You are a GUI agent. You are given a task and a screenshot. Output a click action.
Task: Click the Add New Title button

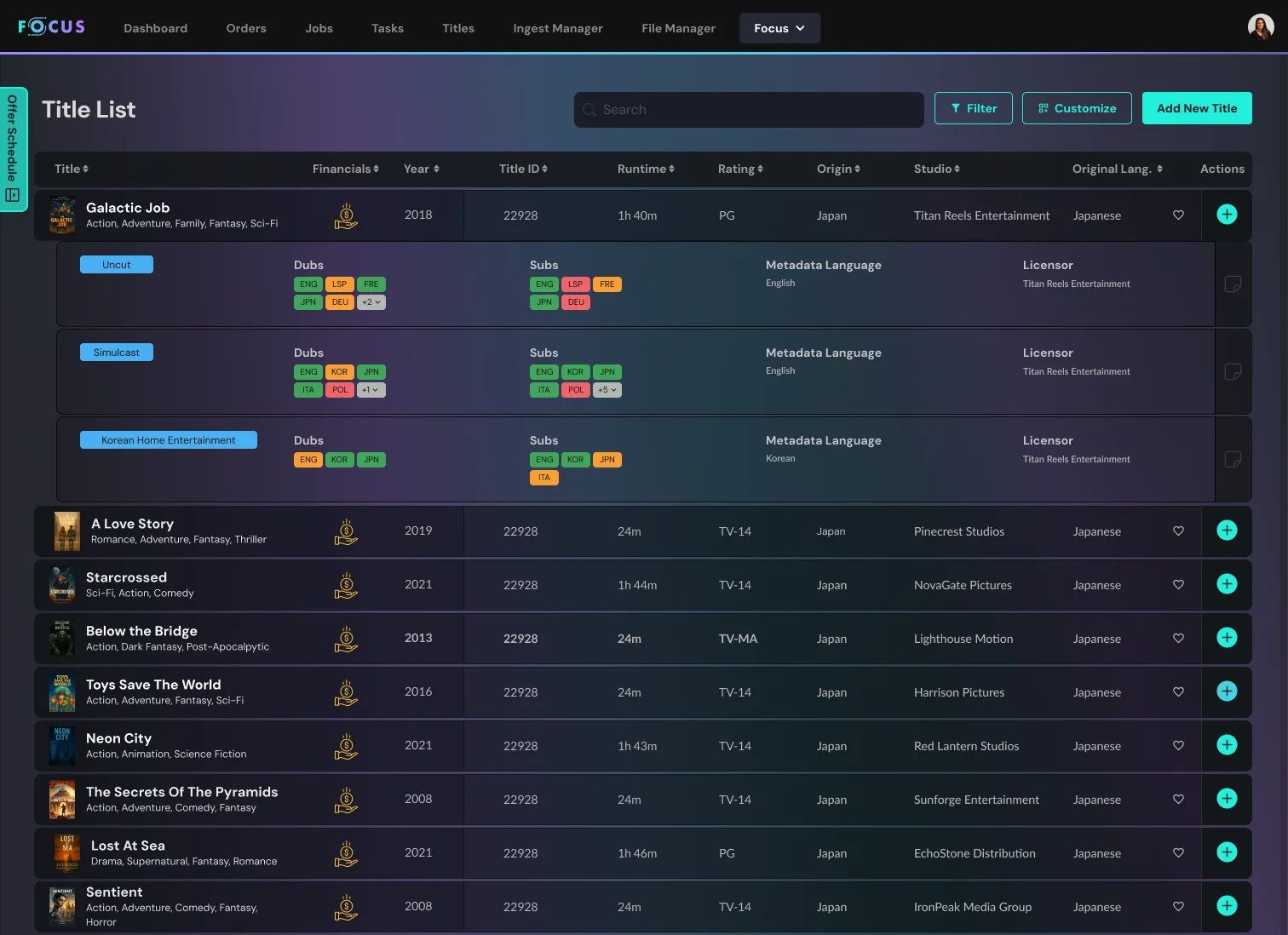(1196, 108)
